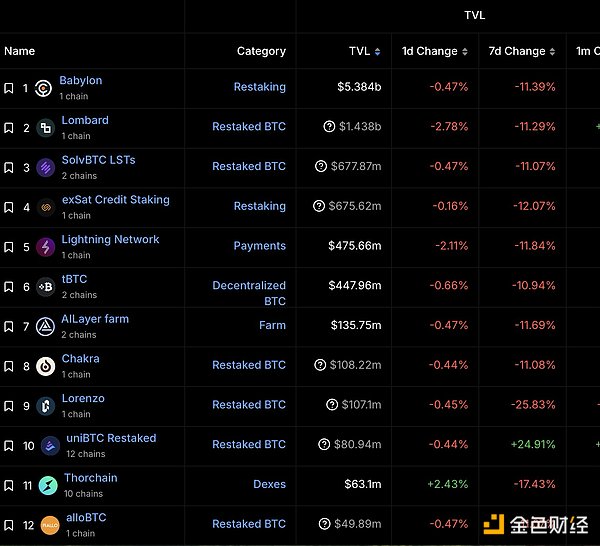Click the alloBTC orange logo
Screen dimensions: 600x546
pyautogui.click(x=50, y=525)
